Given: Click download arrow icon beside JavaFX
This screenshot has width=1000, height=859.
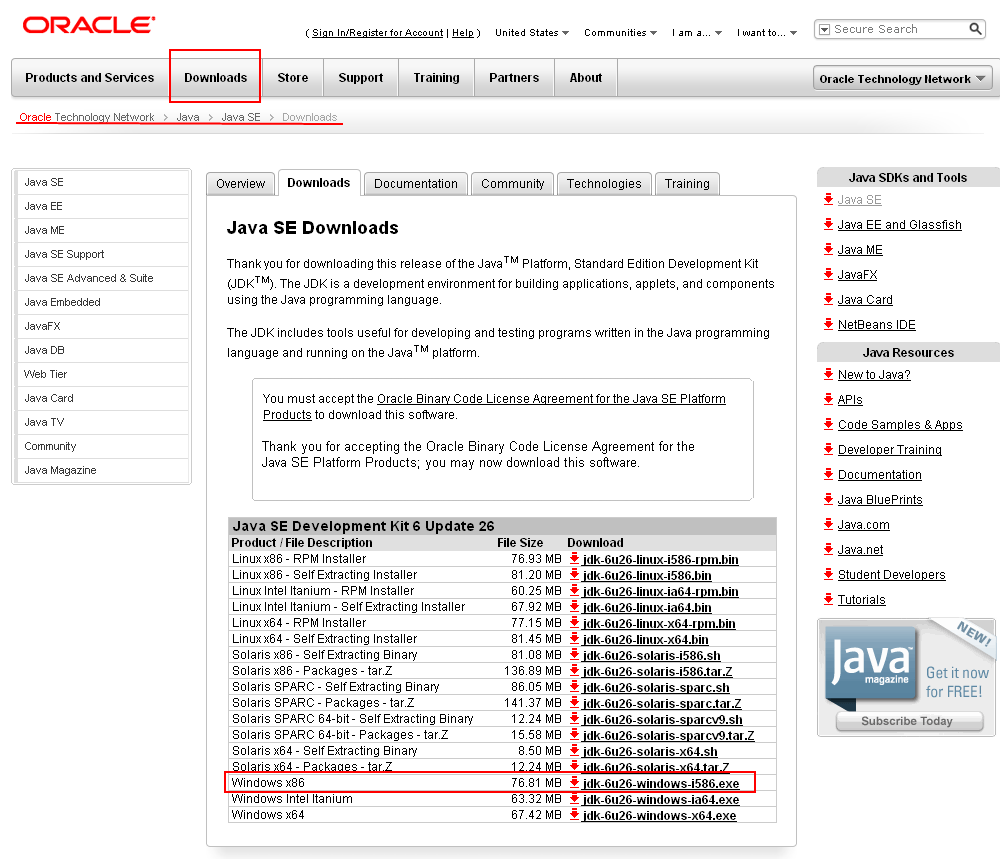Looking at the screenshot, I should (x=828, y=274).
